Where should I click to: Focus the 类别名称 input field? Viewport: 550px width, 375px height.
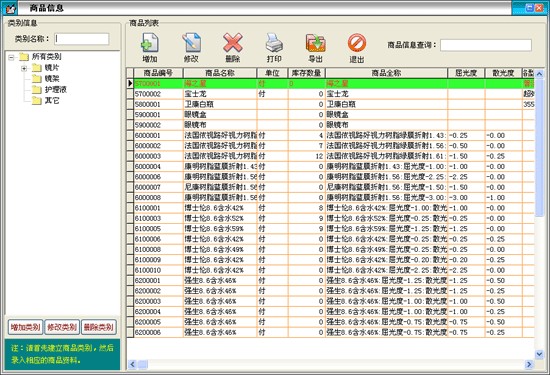pyautogui.click(x=82, y=39)
